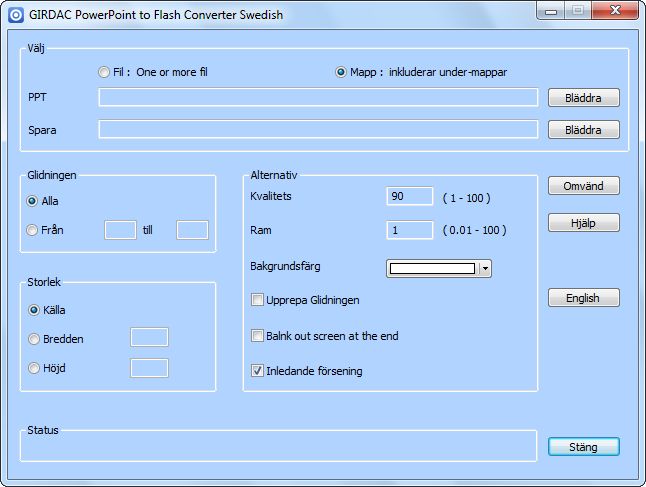The image size is (646, 487).
Task: Enable Balnk out screen at the end
Action: (257, 336)
